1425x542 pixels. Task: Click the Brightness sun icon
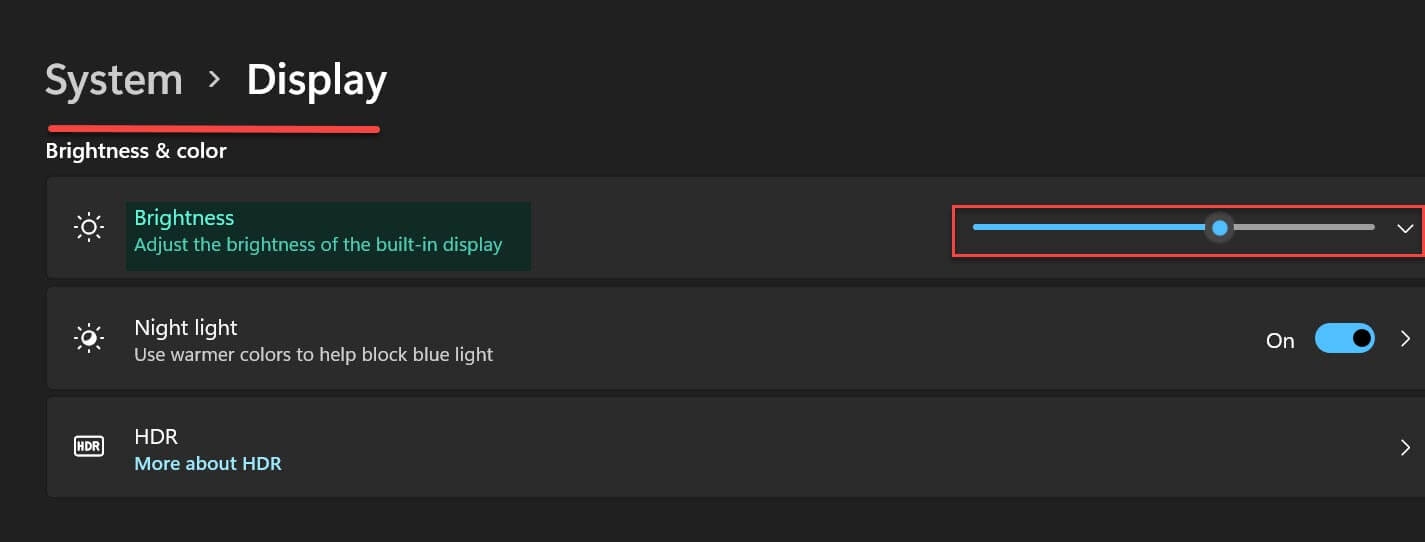click(89, 228)
